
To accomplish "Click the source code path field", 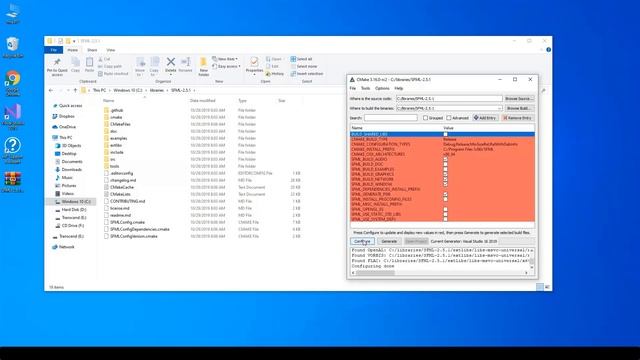I will [449, 99].
